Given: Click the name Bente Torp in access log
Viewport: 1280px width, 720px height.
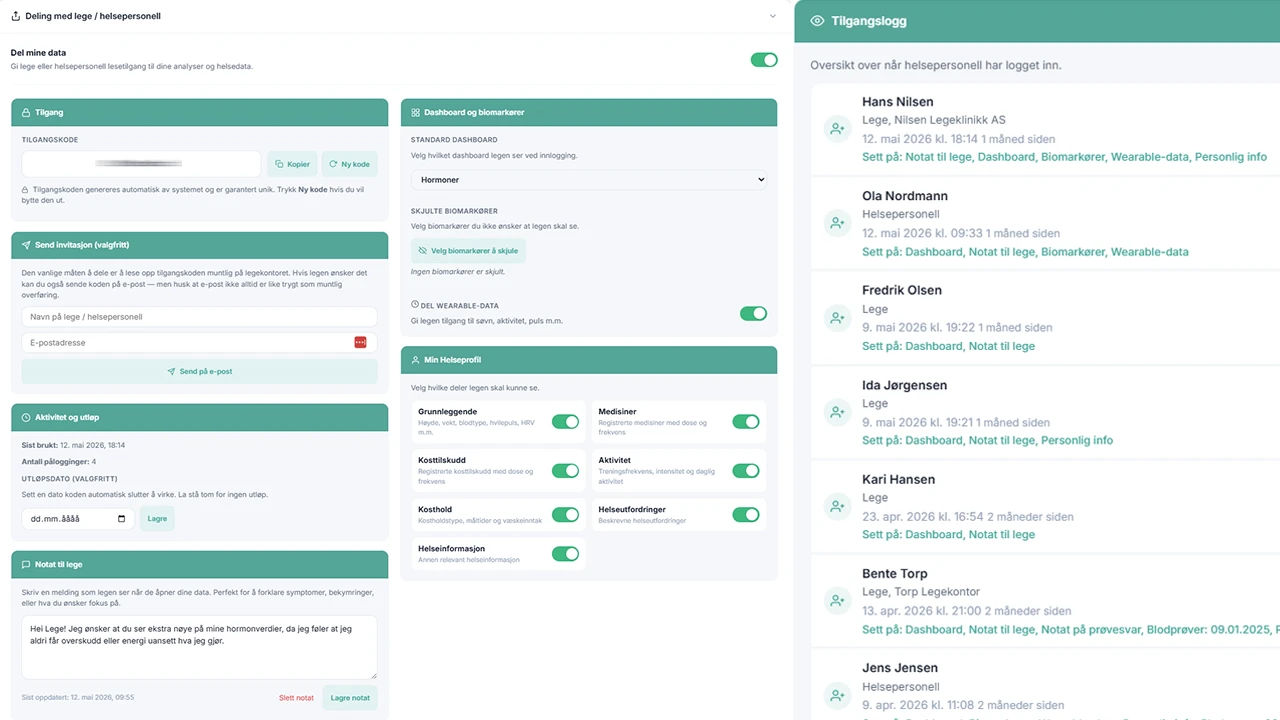Looking at the screenshot, I should 895,574.
